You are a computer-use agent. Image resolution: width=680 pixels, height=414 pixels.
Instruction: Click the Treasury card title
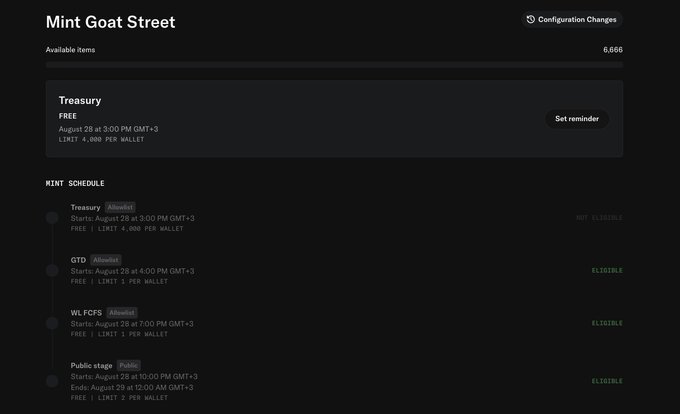80,101
